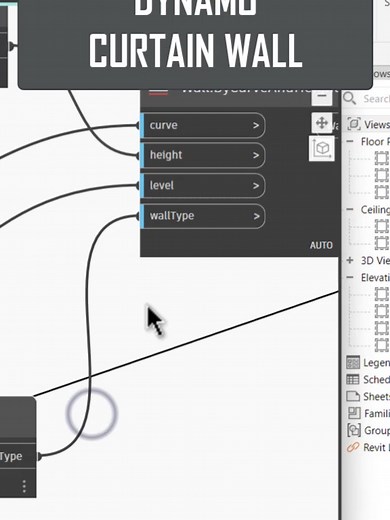Click the Floor Plans tree label
The image size is (390, 520).
[x=375, y=142]
